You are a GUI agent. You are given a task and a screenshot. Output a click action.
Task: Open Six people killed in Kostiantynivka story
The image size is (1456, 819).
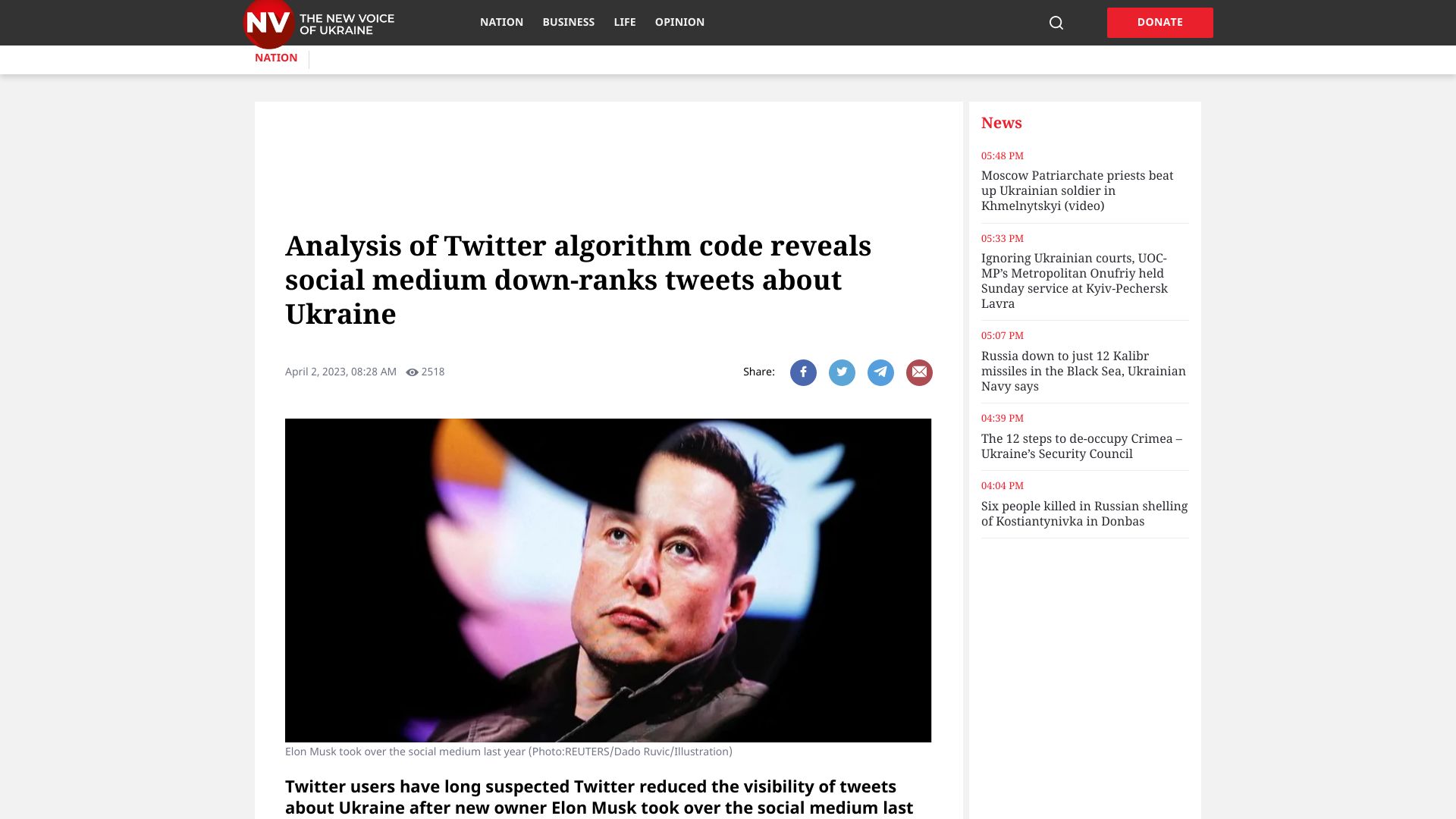[1084, 513]
